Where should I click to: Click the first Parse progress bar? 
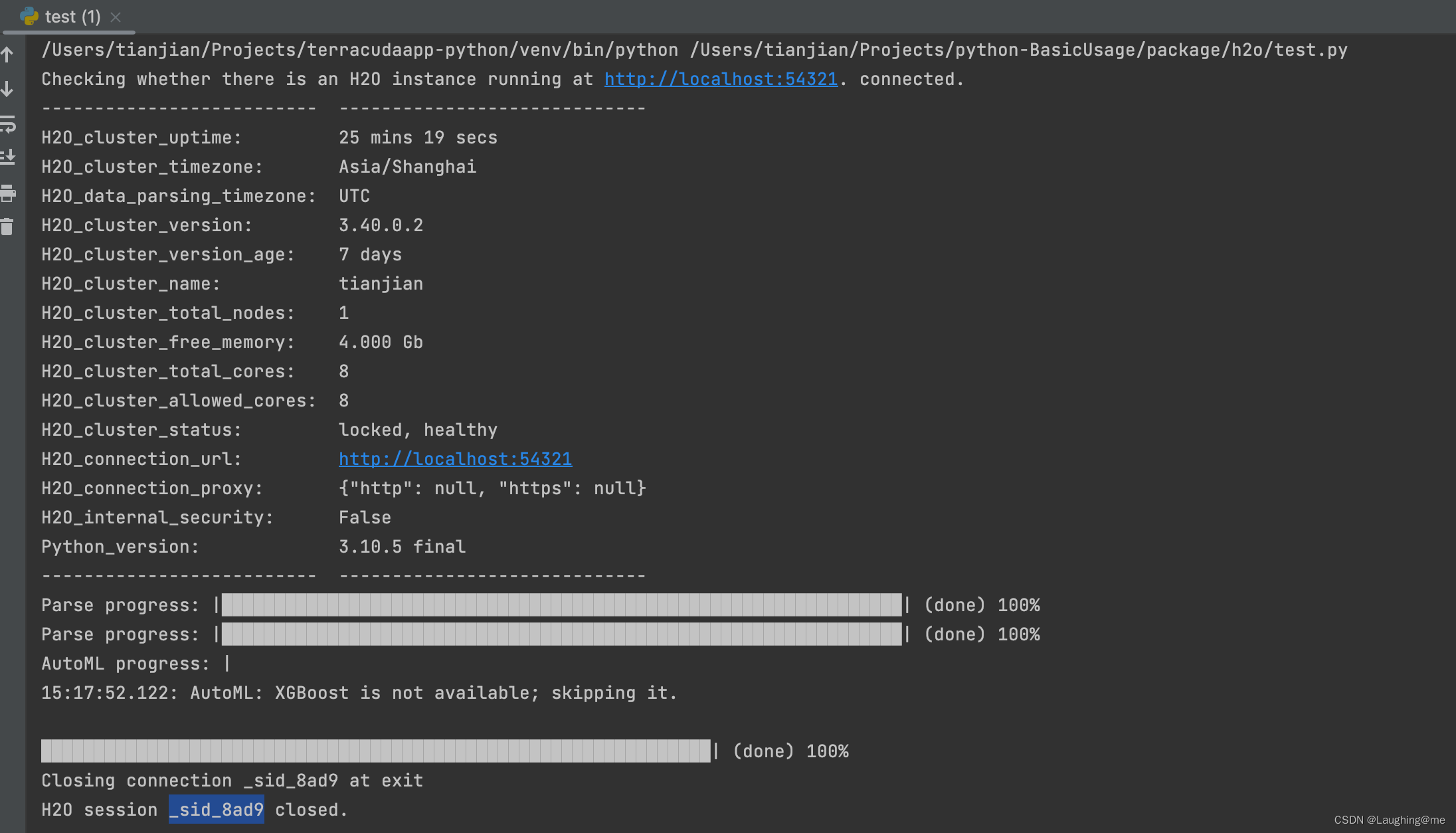(x=561, y=605)
